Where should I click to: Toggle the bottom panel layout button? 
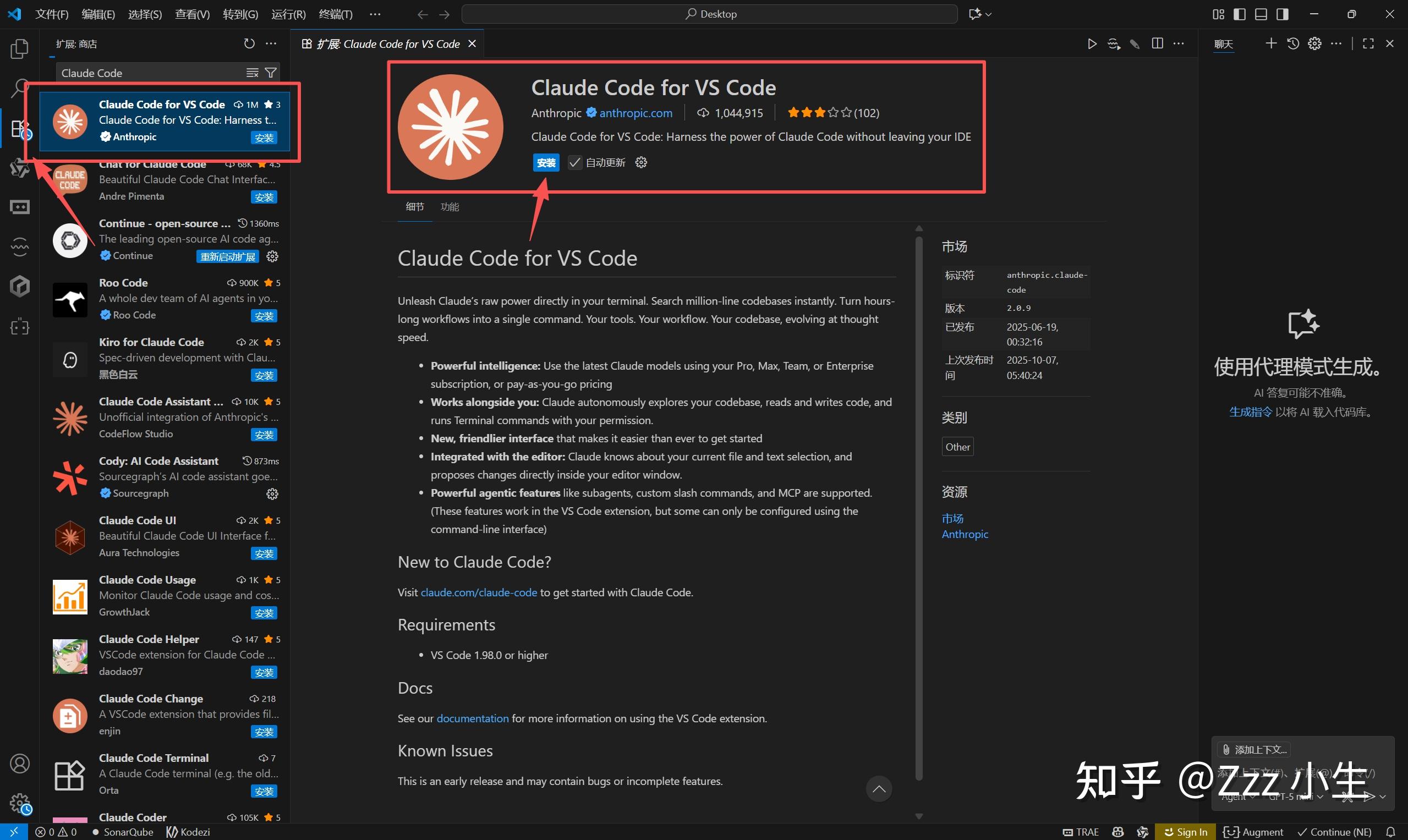tap(1261, 14)
